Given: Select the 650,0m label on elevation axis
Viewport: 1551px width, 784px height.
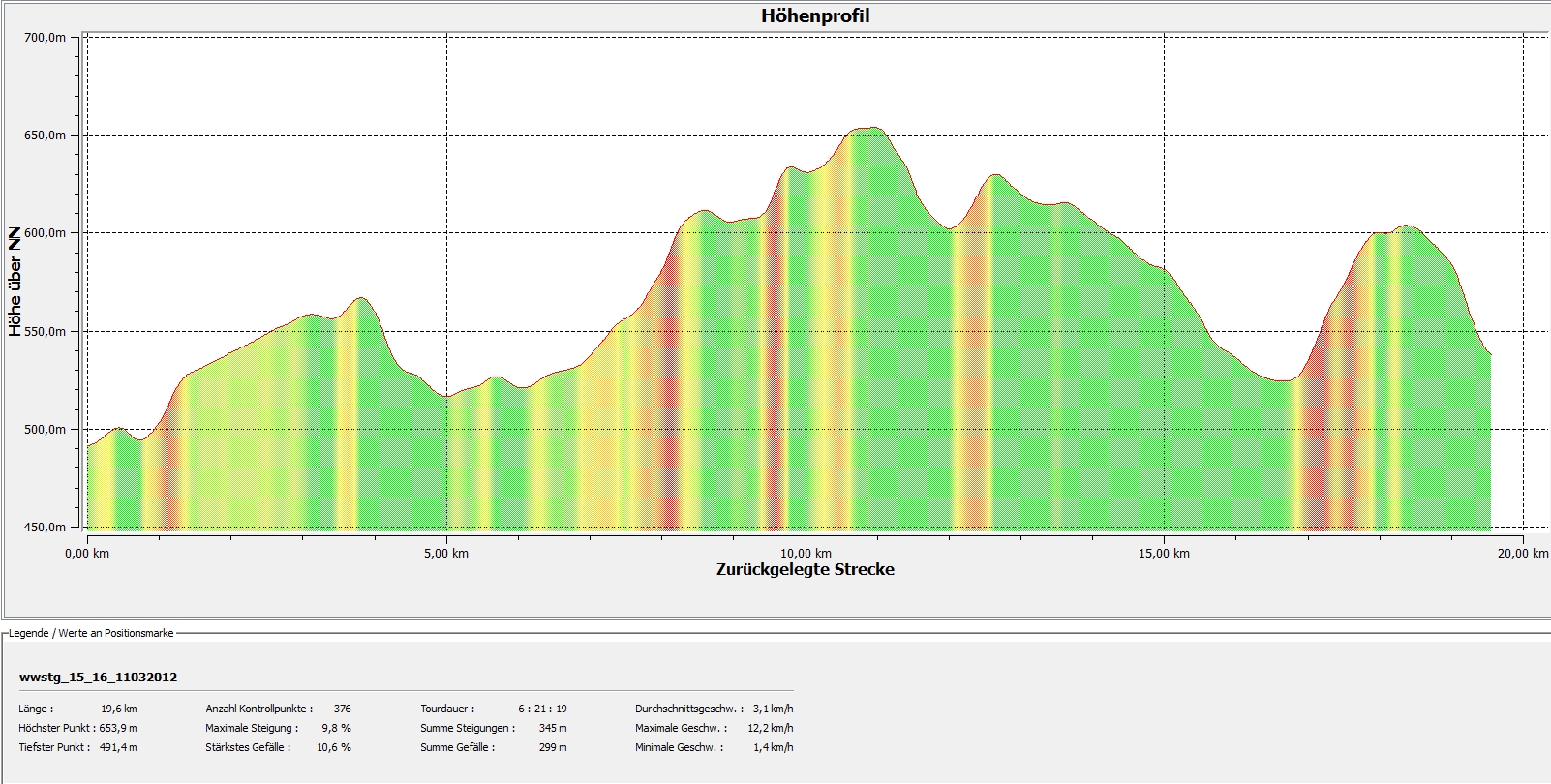Looking at the screenshot, I should pyautogui.click(x=45, y=136).
